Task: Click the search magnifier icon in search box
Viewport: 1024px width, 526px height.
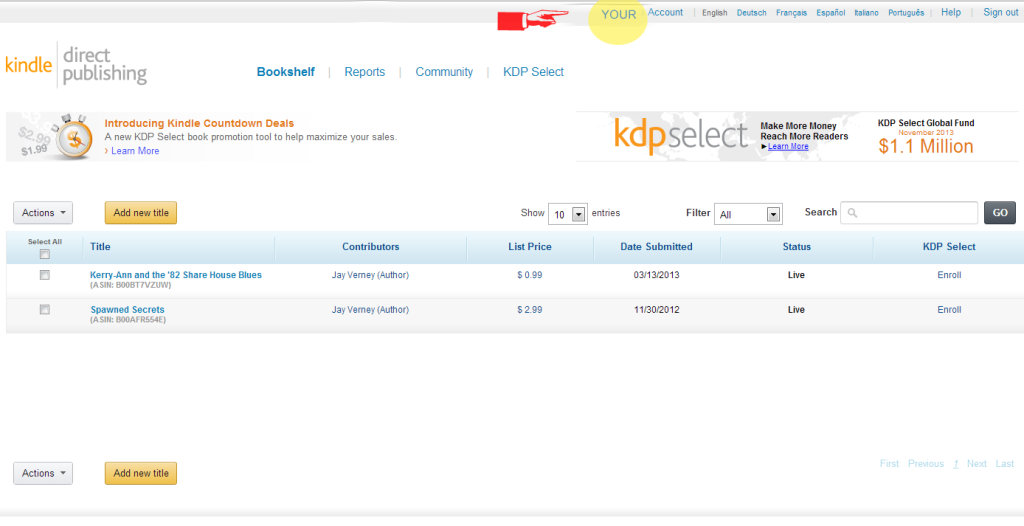Action: pos(852,213)
